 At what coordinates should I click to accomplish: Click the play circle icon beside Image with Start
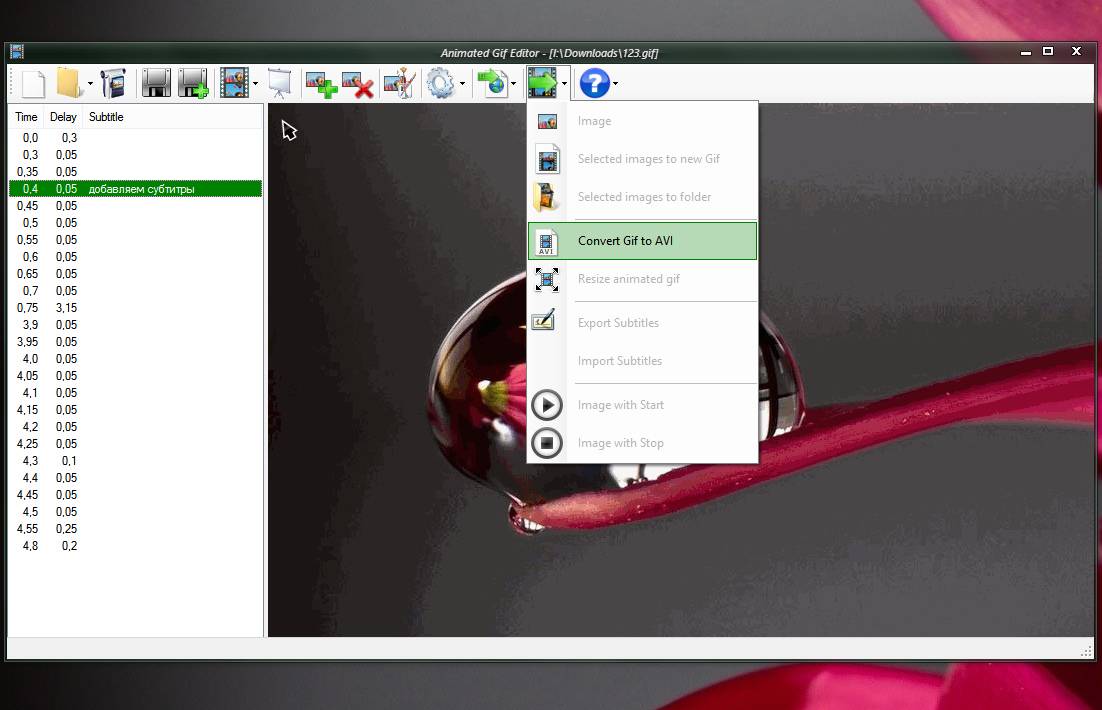(x=547, y=405)
